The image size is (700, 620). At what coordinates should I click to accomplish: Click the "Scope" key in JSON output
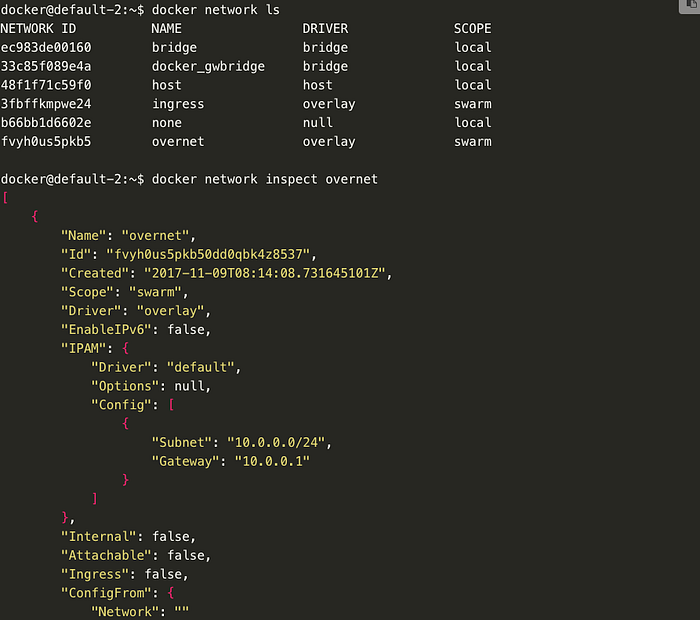(87, 292)
